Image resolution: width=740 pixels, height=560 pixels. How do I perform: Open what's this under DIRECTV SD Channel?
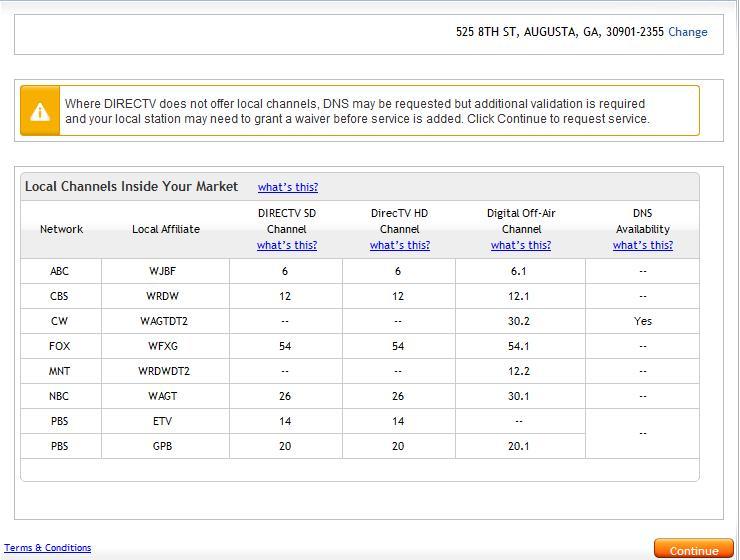click(287, 245)
